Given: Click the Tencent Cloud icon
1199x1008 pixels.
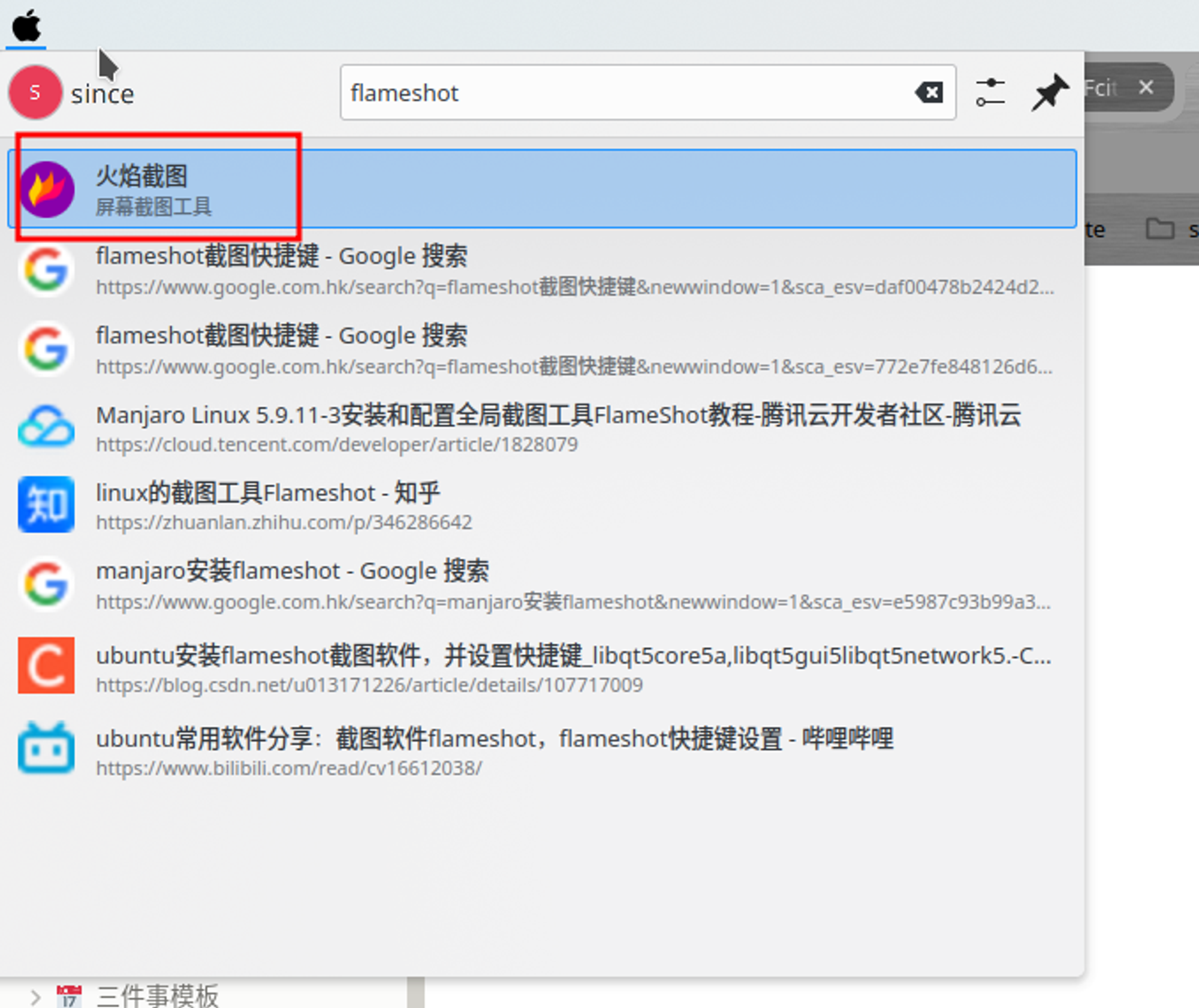Looking at the screenshot, I should click(46, 427).
